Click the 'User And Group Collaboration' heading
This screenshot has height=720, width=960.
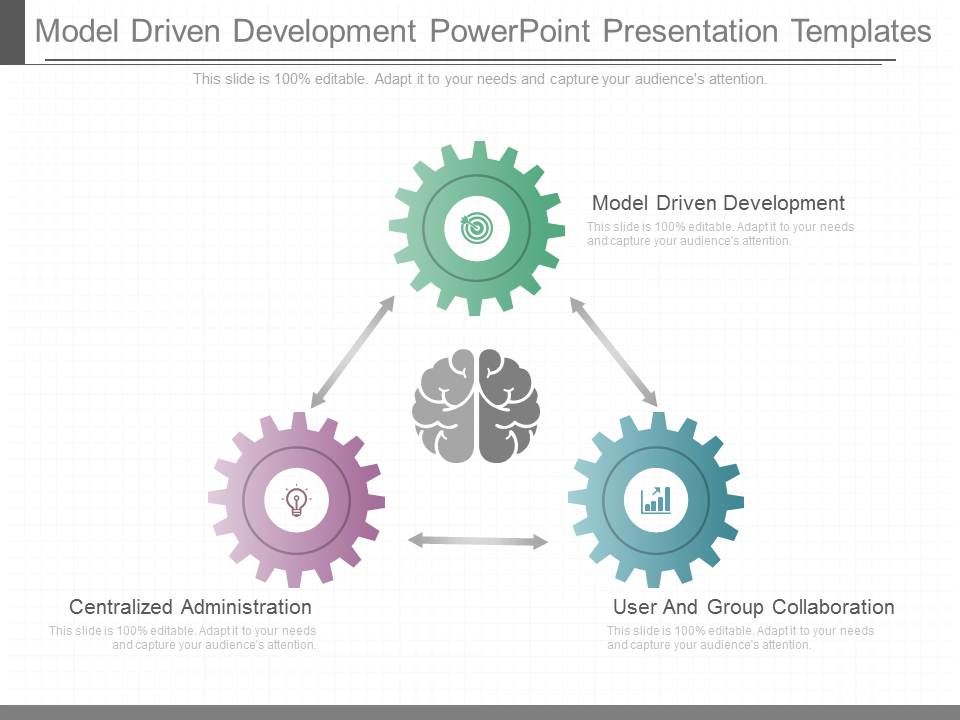(x=754, y=607)
